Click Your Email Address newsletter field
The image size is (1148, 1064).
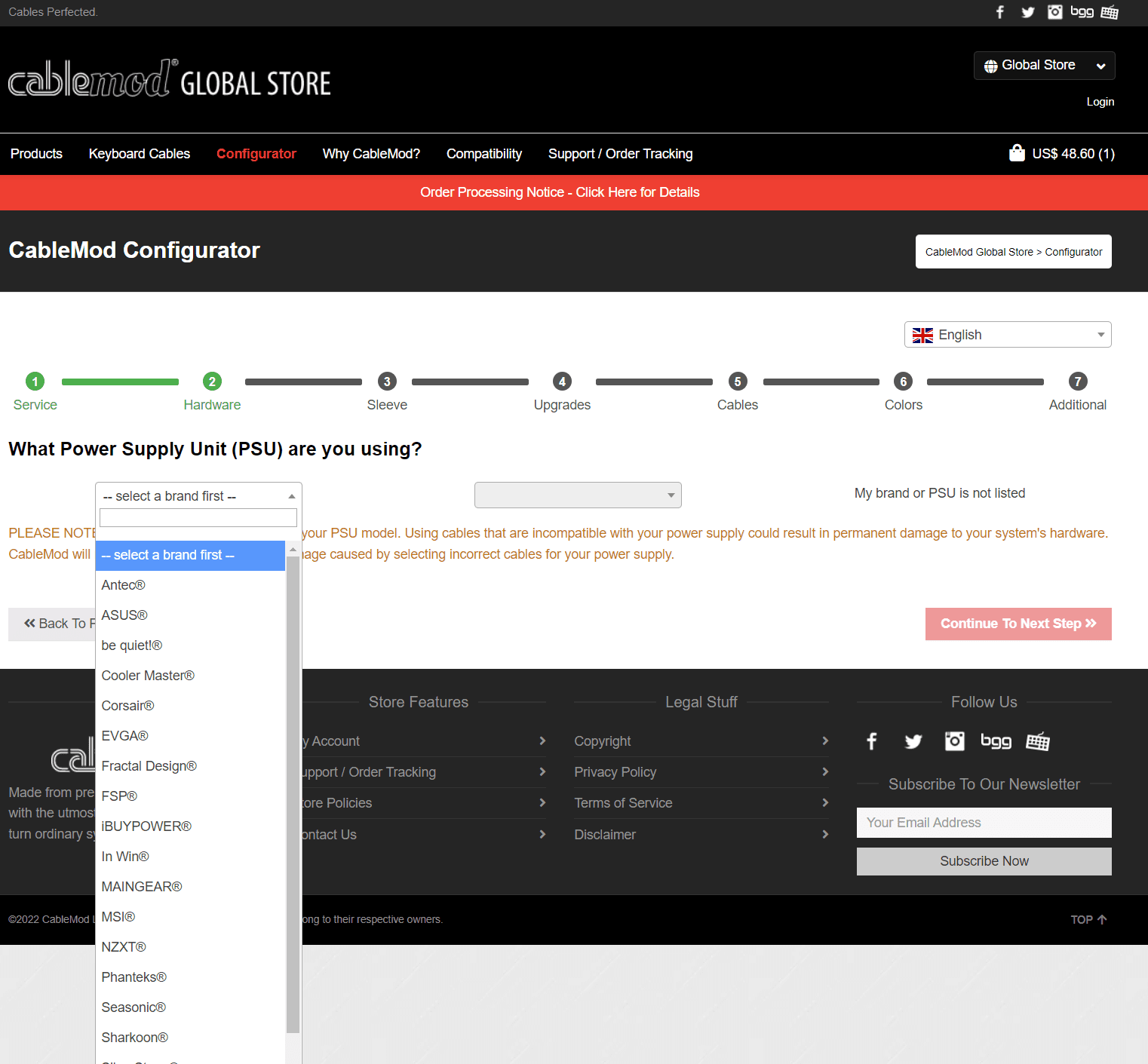[984, 823]
